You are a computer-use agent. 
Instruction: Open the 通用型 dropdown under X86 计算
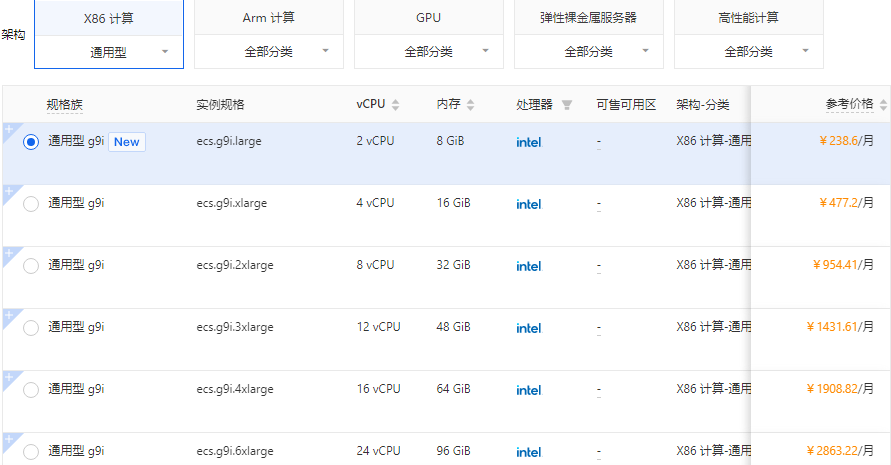click(x=109, y=52)
